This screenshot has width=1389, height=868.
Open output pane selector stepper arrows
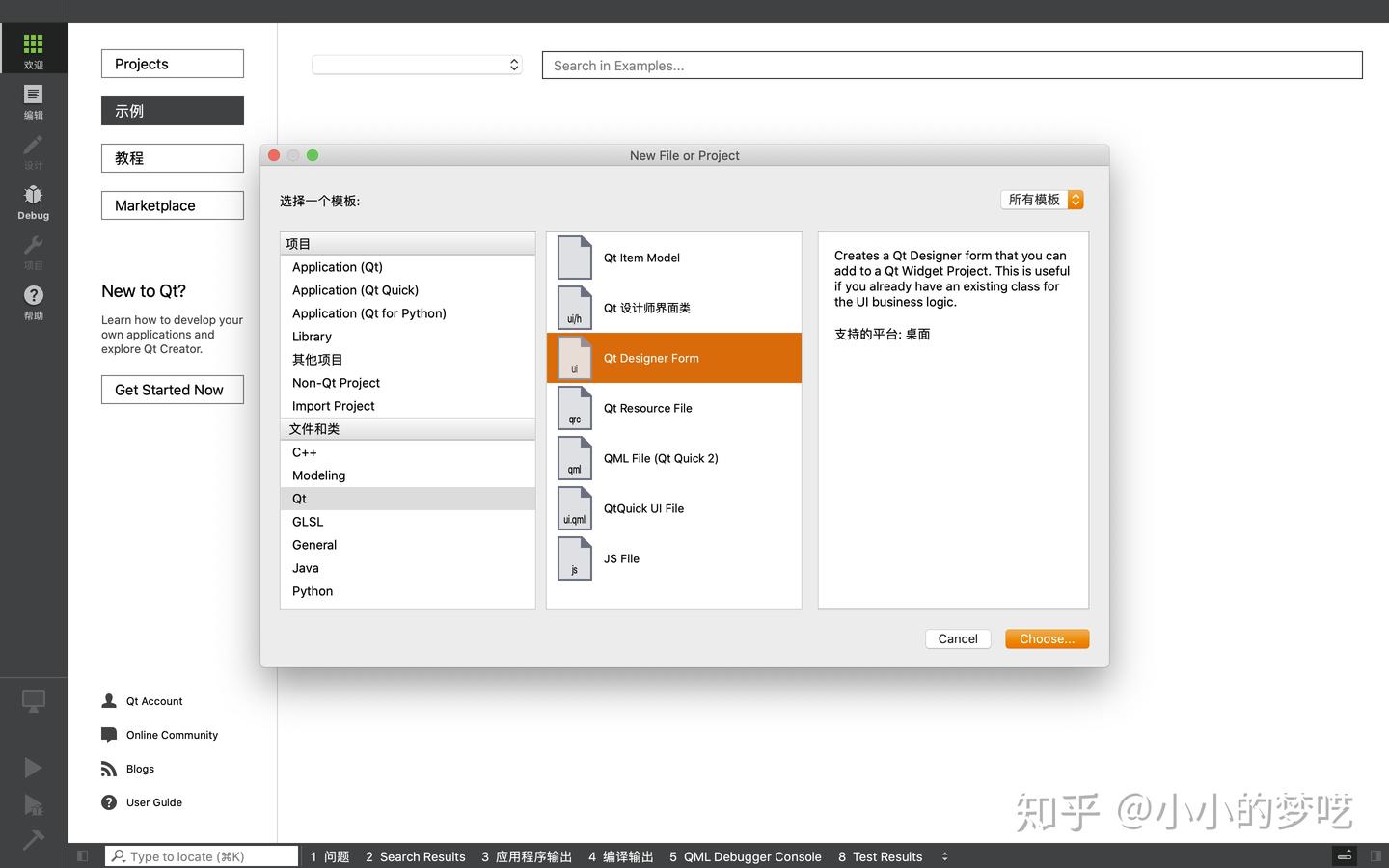click(x=944, y=856)
